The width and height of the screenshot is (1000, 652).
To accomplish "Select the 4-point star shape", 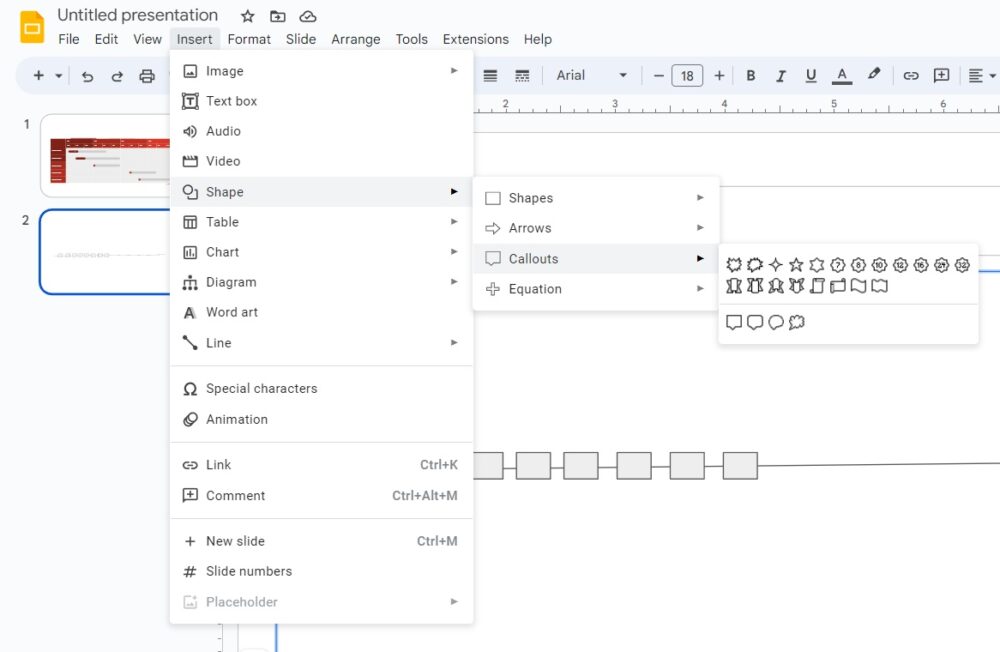I will (x=776, y=265).
